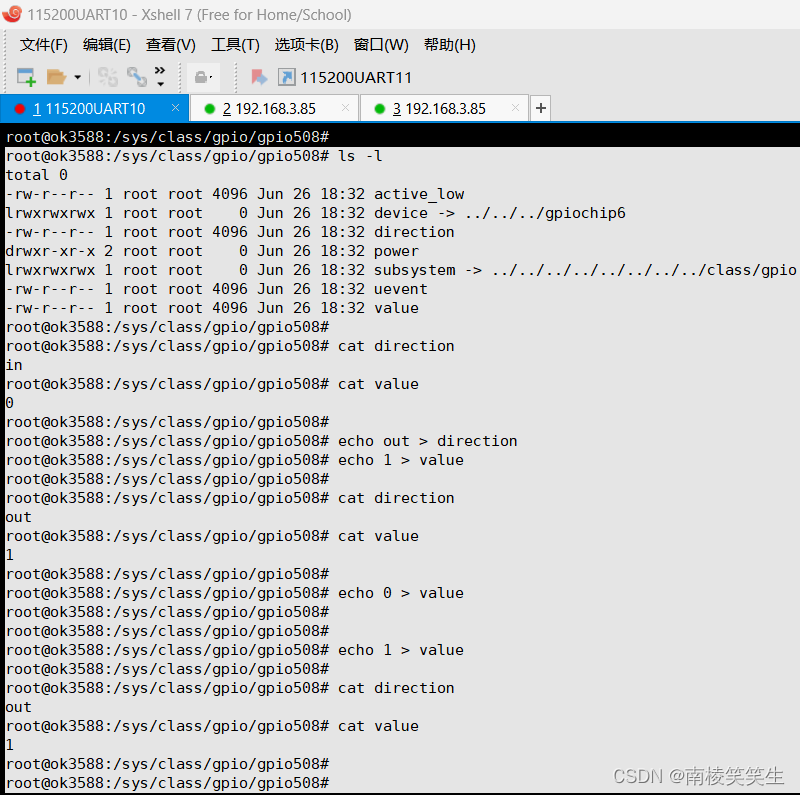Open the 帮助(H) menu
Image resolution: width=800 pixels, height=795 pixels.
tap(449, 45)
